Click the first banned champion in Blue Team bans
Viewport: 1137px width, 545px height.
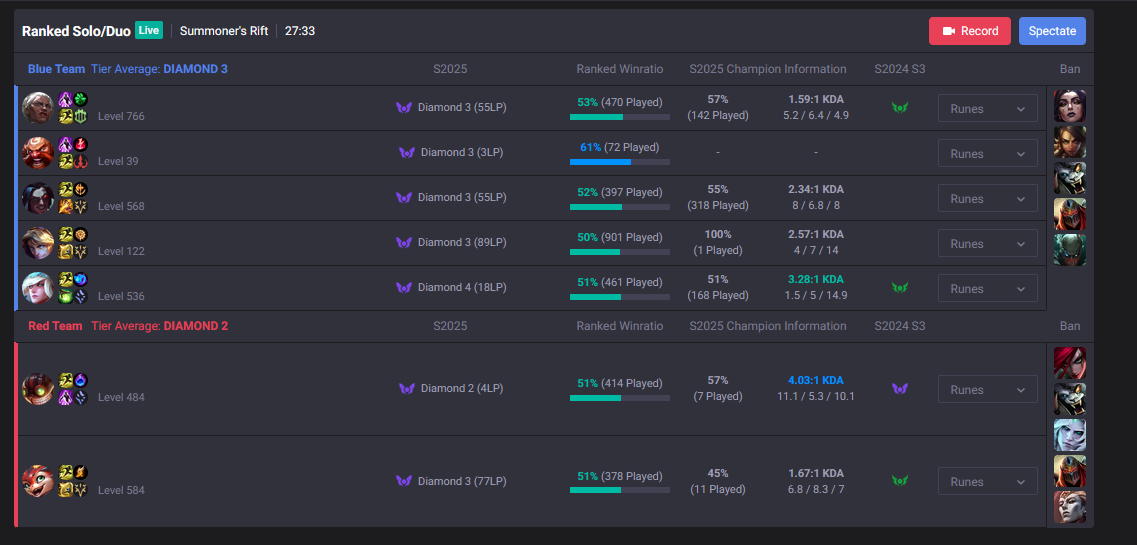pyautogui.click(x=1070, y=107)
